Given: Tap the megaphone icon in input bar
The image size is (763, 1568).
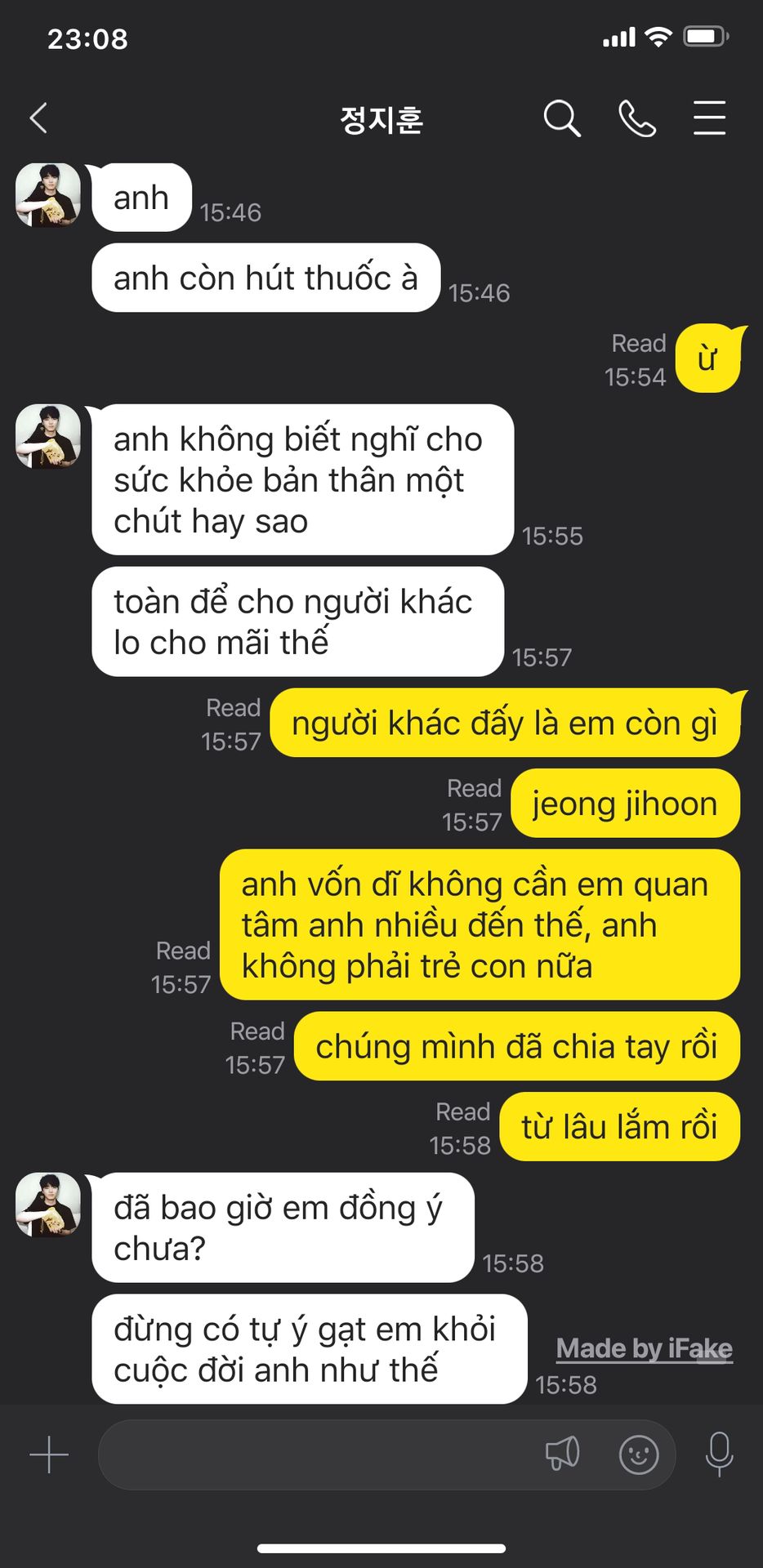Looking at the screenshot, I should click(562, 1454).
